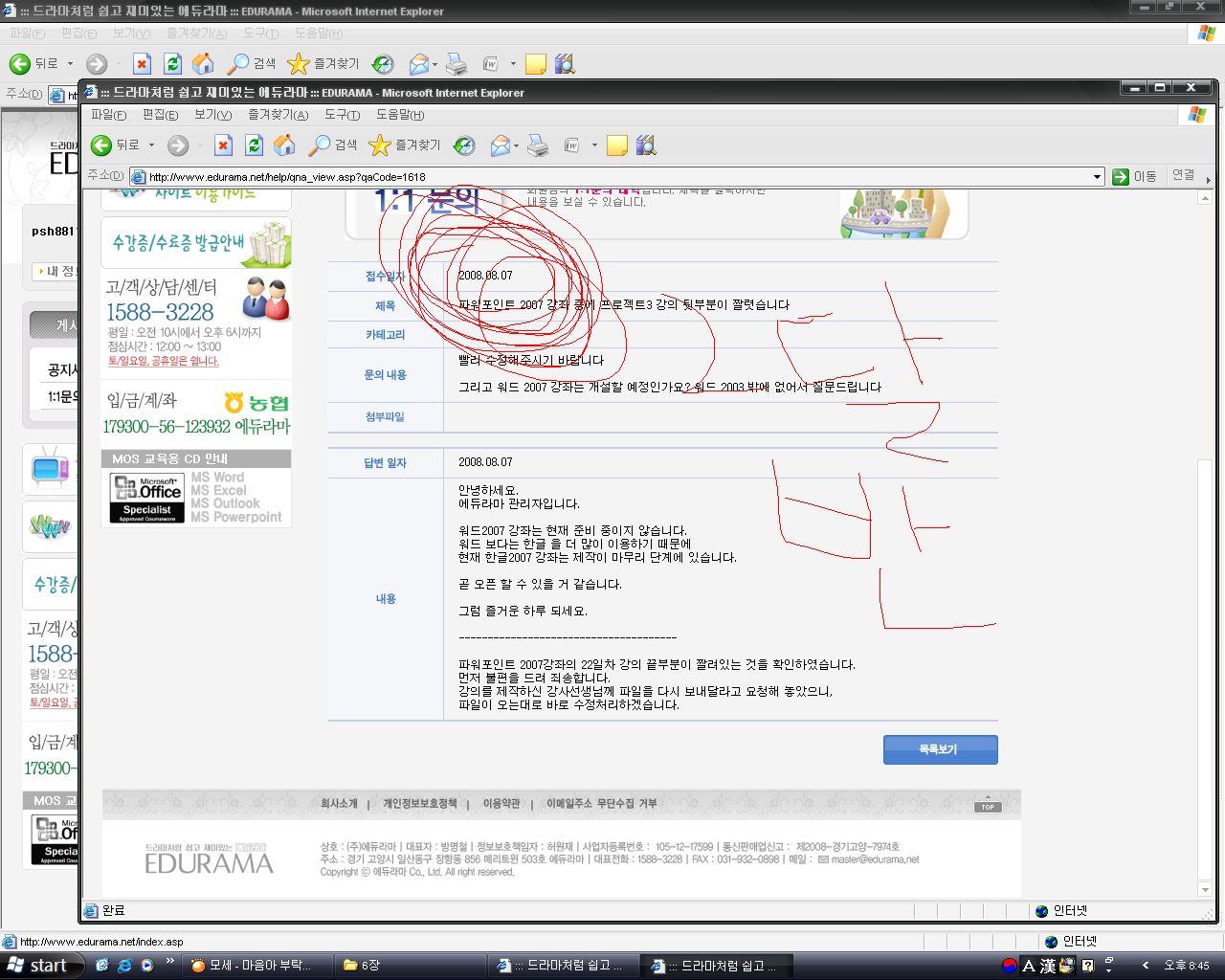Screen dimensions: 1225x980
Task: Open 6장 folder taskbar button
Action: [408, 966]
